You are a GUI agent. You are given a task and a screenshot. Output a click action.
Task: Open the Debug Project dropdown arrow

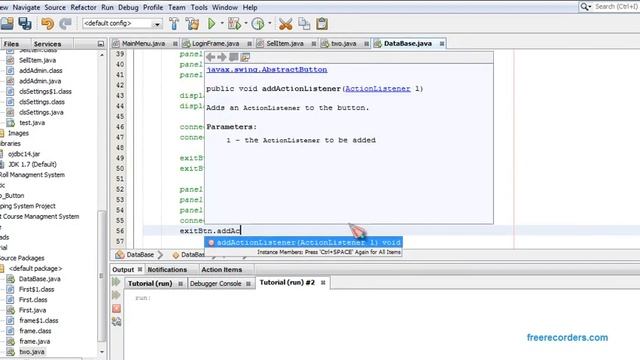tap(246, 23)
